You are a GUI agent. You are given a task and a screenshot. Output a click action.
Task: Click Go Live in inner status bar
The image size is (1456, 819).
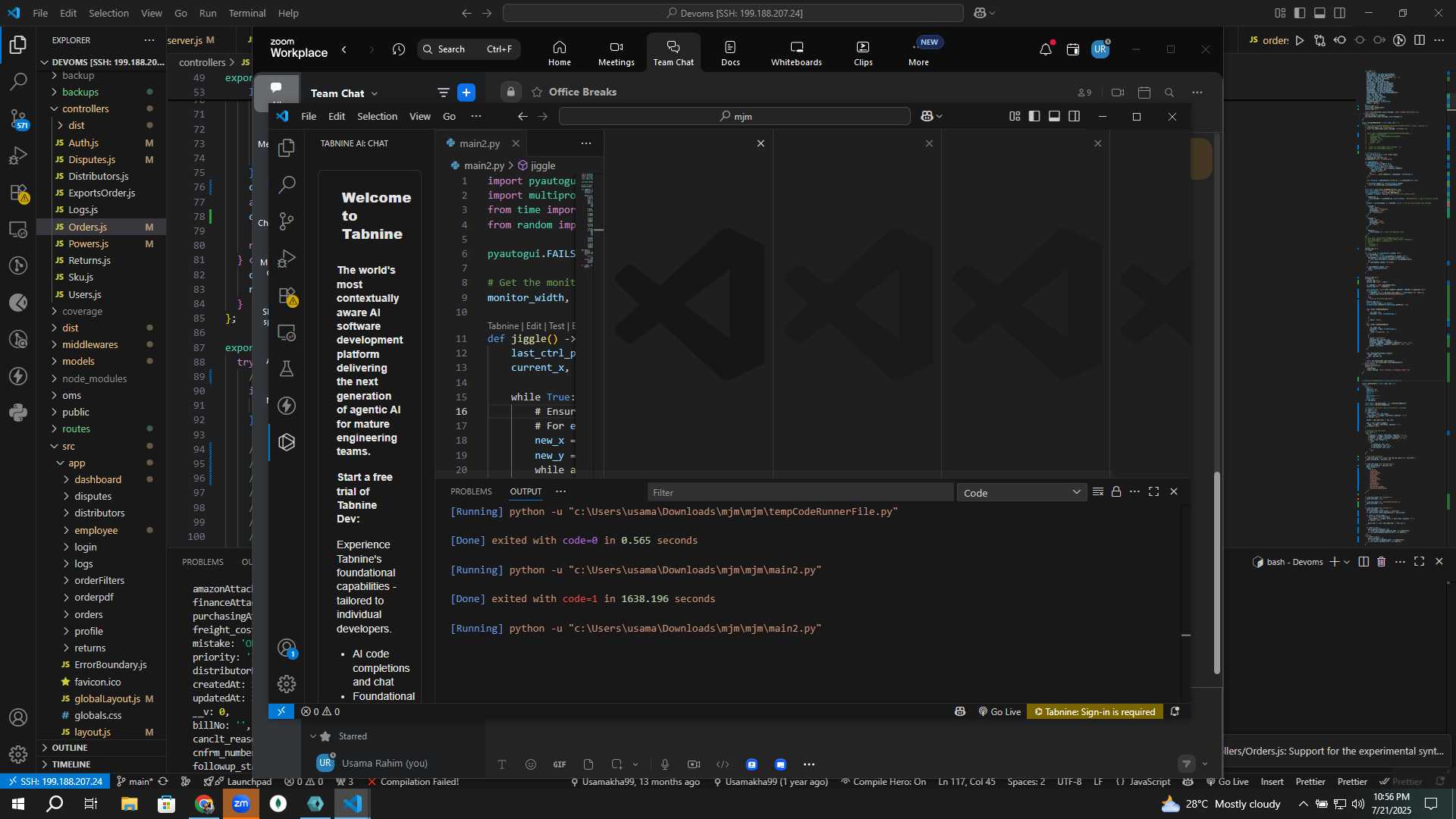click(x=1000, y=712)
